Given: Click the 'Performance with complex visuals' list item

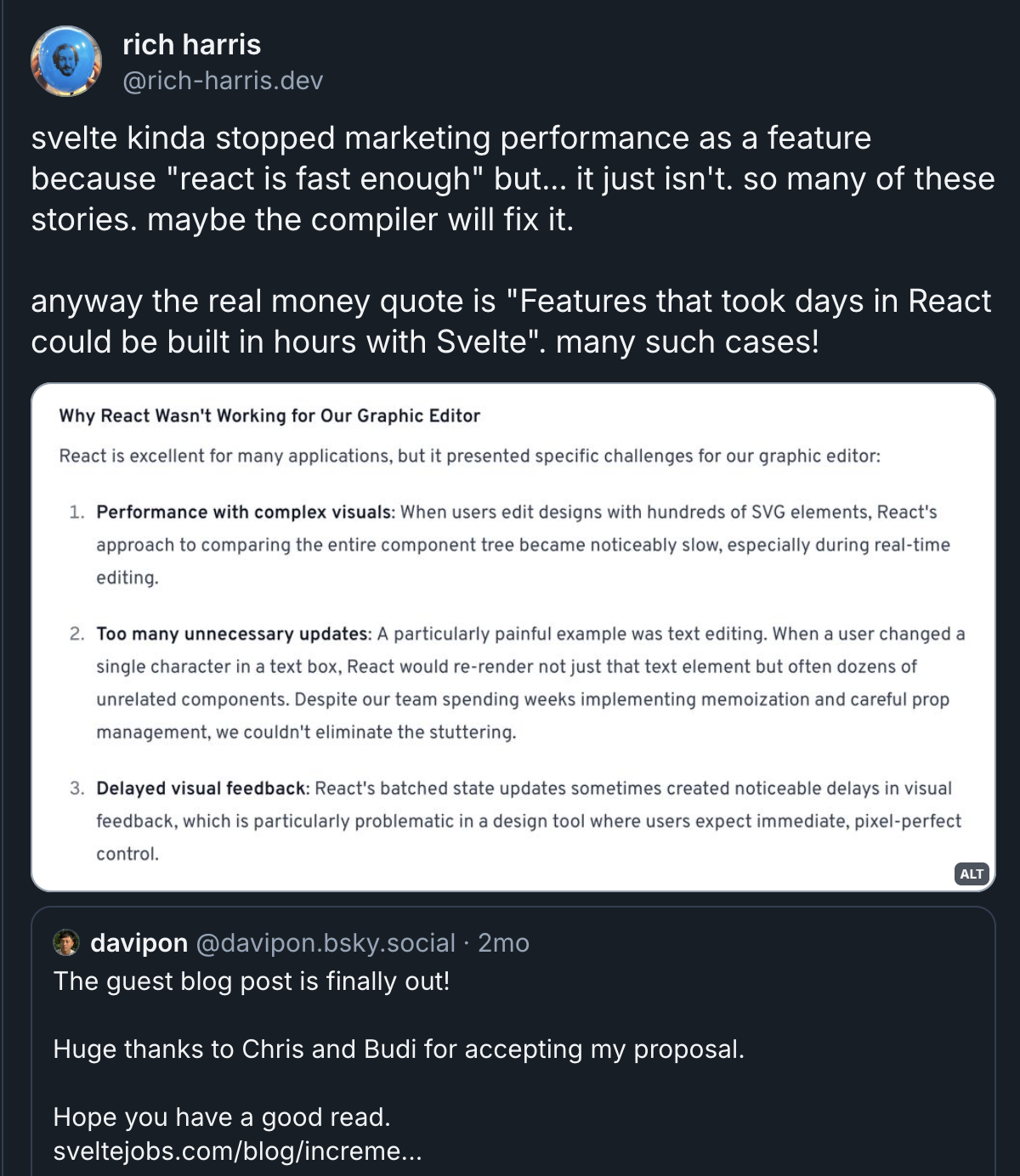Looking at the screenshot, I should tap(510, 545).
